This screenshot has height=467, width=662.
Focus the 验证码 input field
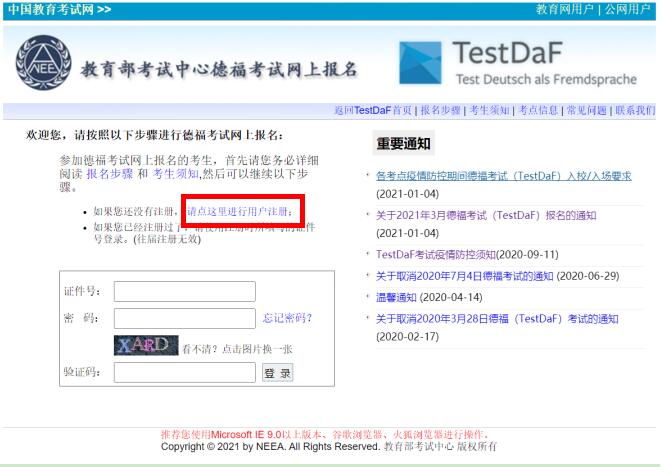(184, 372)
